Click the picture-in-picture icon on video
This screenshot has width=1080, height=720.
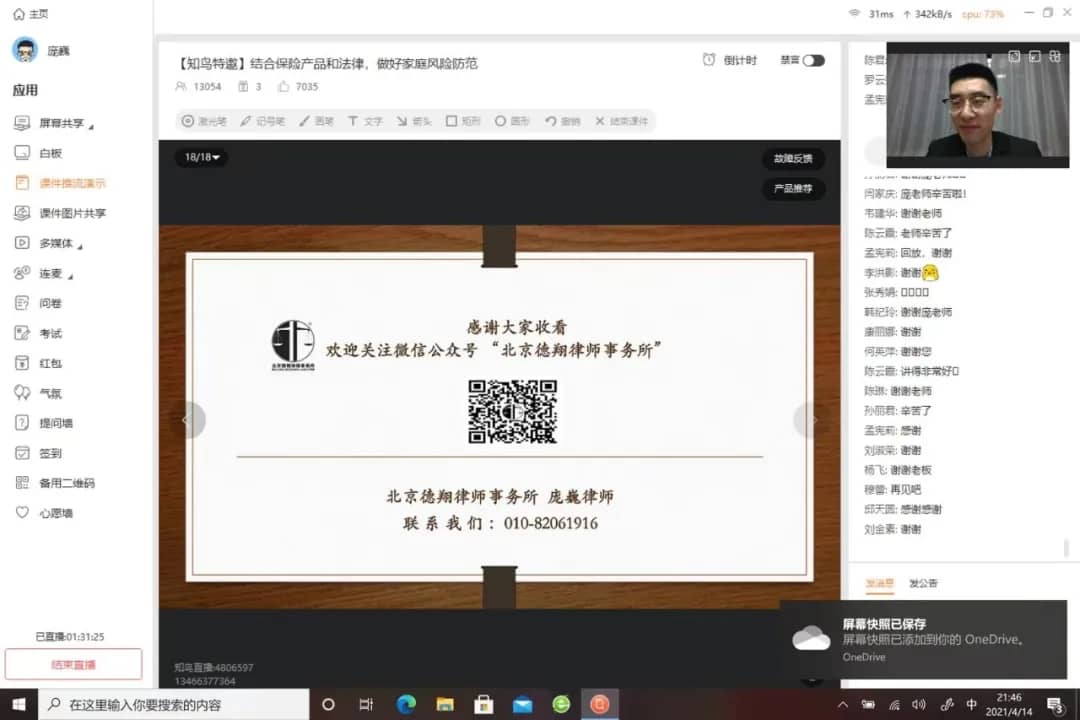click(1035, 56)
